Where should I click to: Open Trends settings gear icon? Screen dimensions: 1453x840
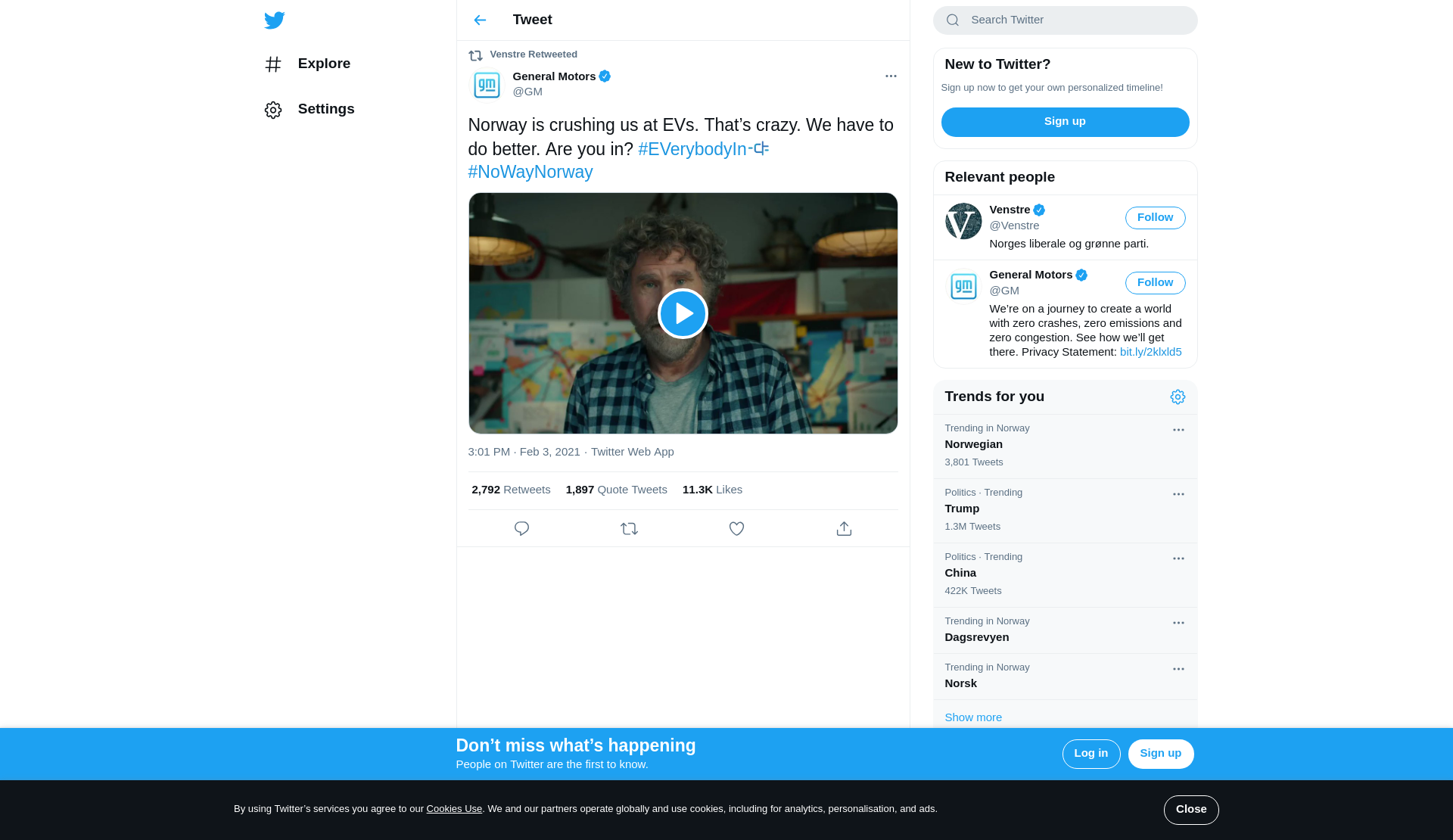1178,397
